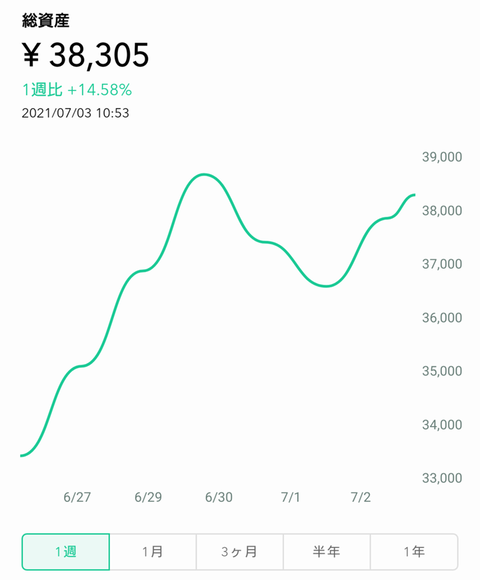Viewport: 480px width, 580px height.
Task: Click the 7/2 date axis label
Action: click(361, 497)
